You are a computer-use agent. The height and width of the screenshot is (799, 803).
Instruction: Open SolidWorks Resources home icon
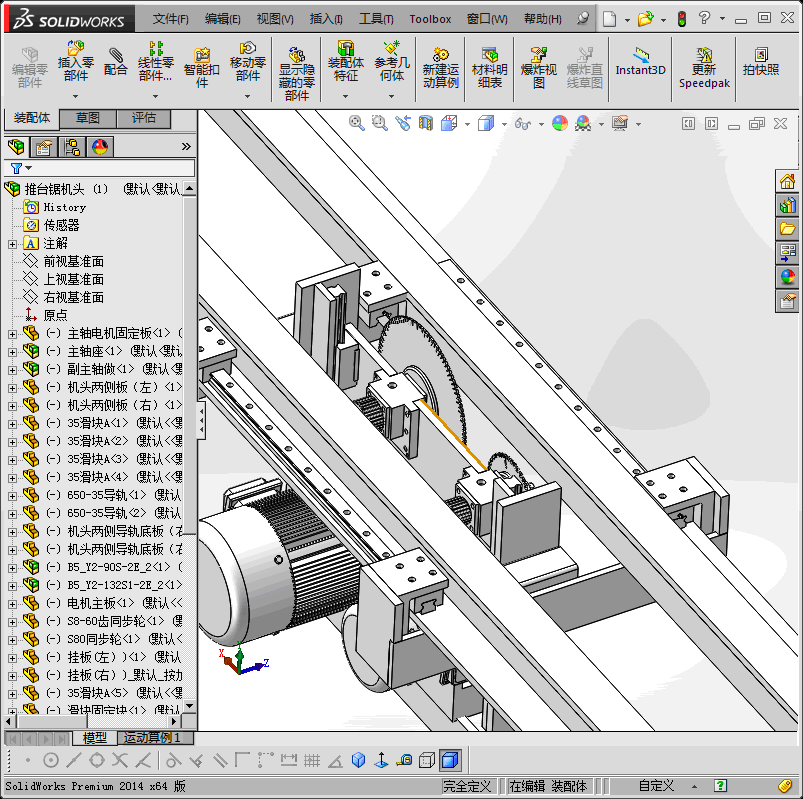788,181
